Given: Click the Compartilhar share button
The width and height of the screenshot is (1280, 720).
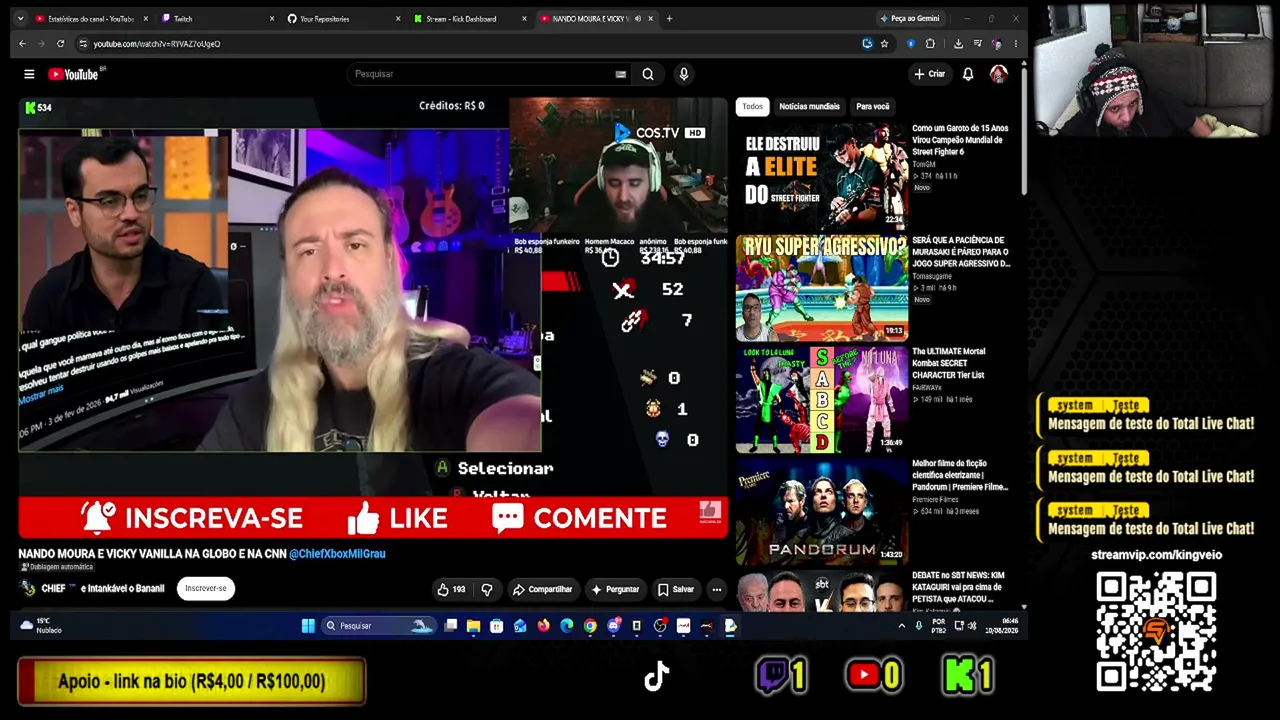Looking at the screenshot, I should pos(543,590).
